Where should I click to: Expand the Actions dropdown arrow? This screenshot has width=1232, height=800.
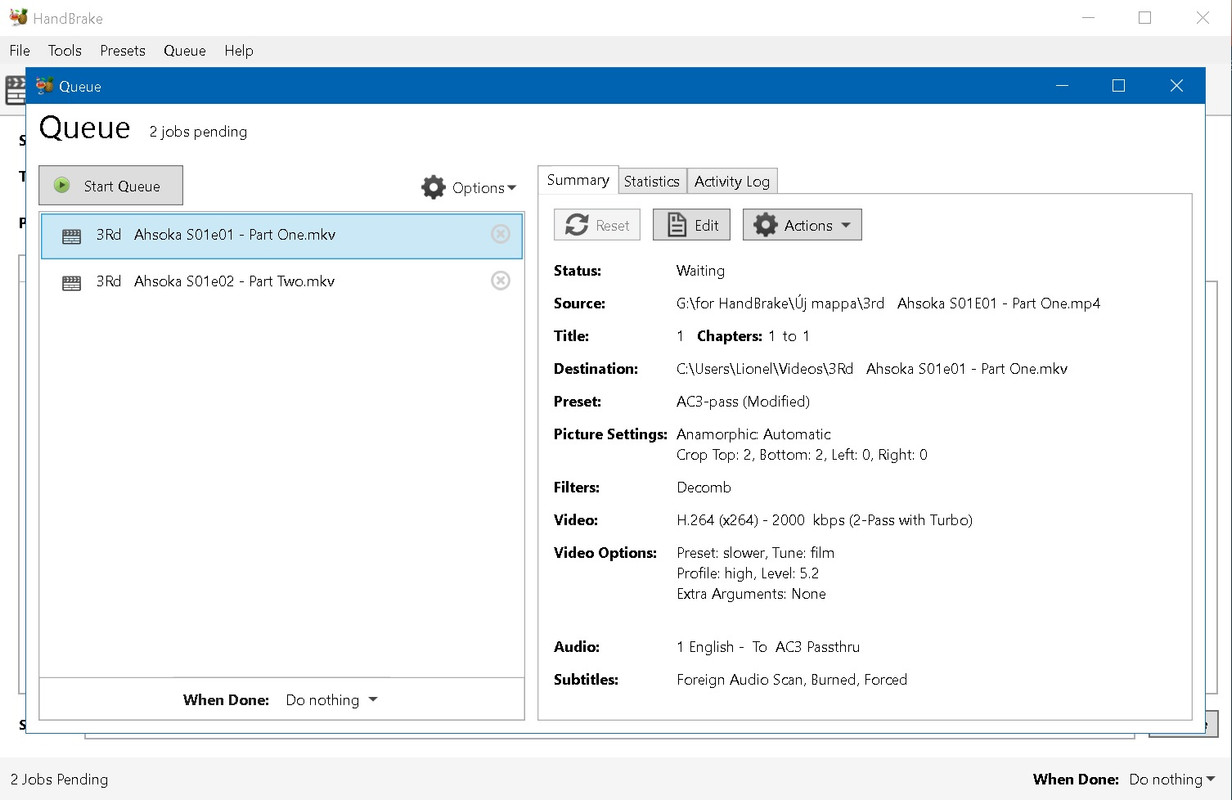(x=846, y=225)
